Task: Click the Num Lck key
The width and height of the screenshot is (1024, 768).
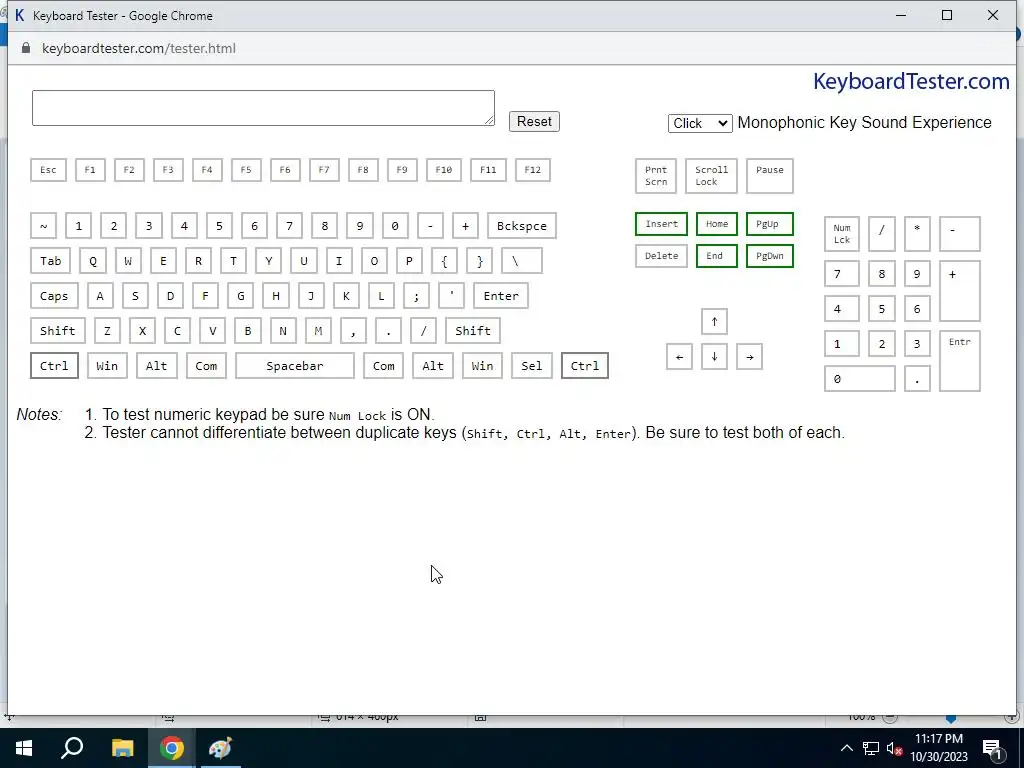Action: (x=842, y=234)
